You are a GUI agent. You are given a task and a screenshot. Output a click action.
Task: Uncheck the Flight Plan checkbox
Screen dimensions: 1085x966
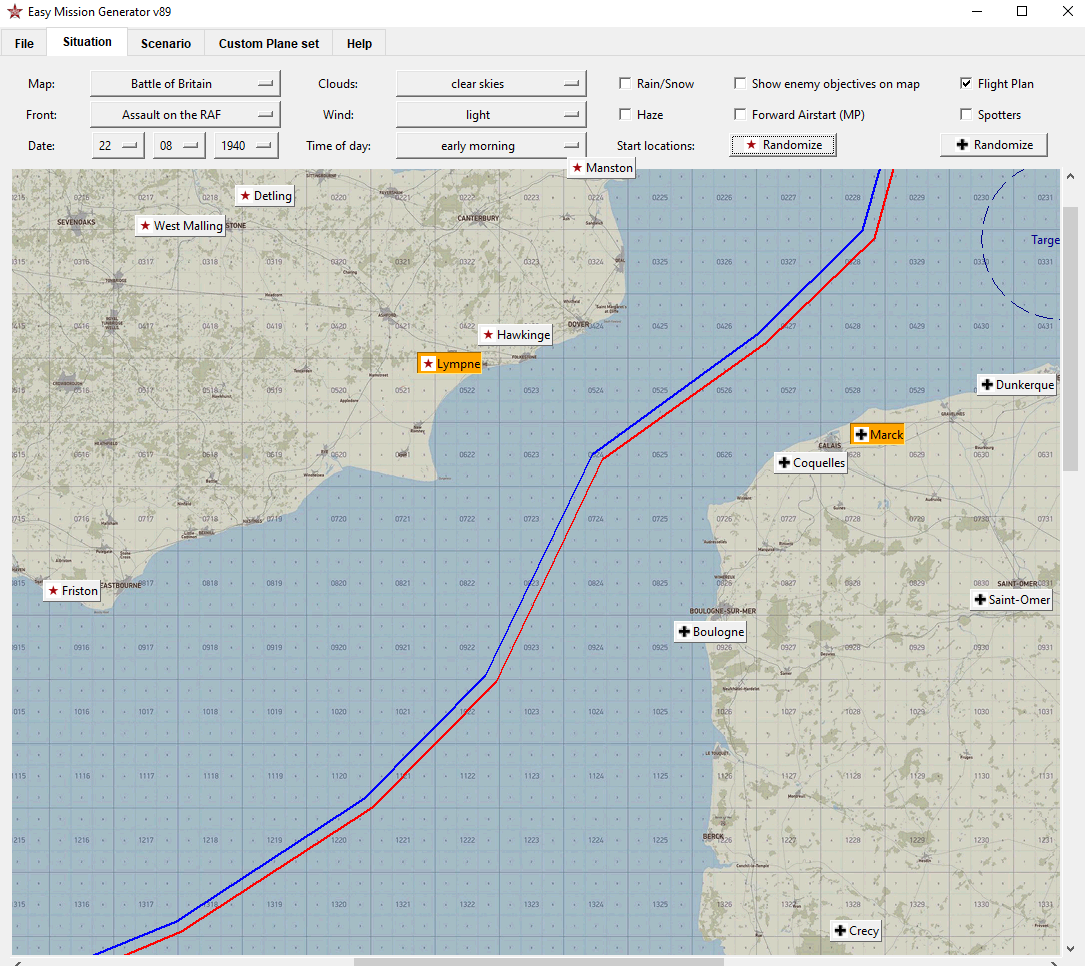(x=966, y=83)
